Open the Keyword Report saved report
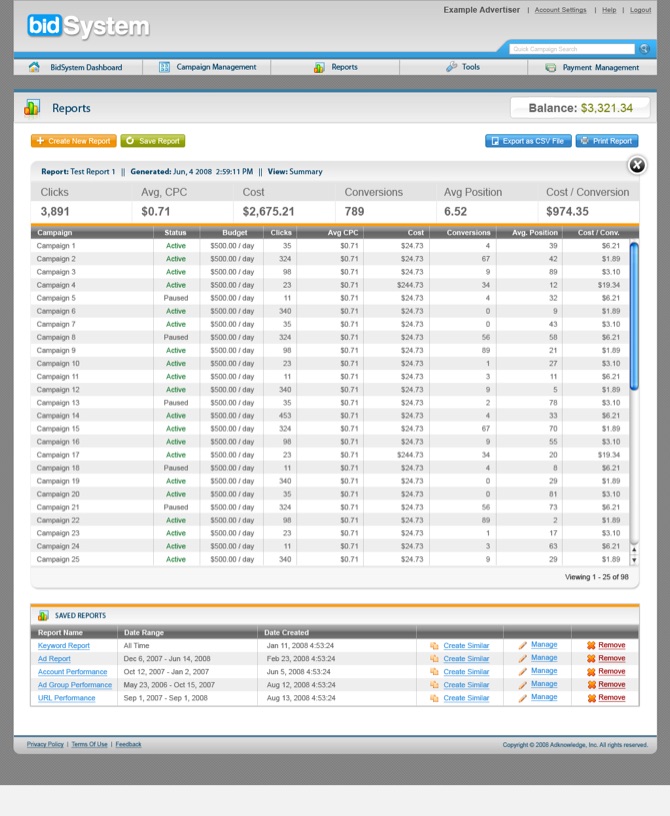Screen dimensions: 670x816 coord(64,646)
